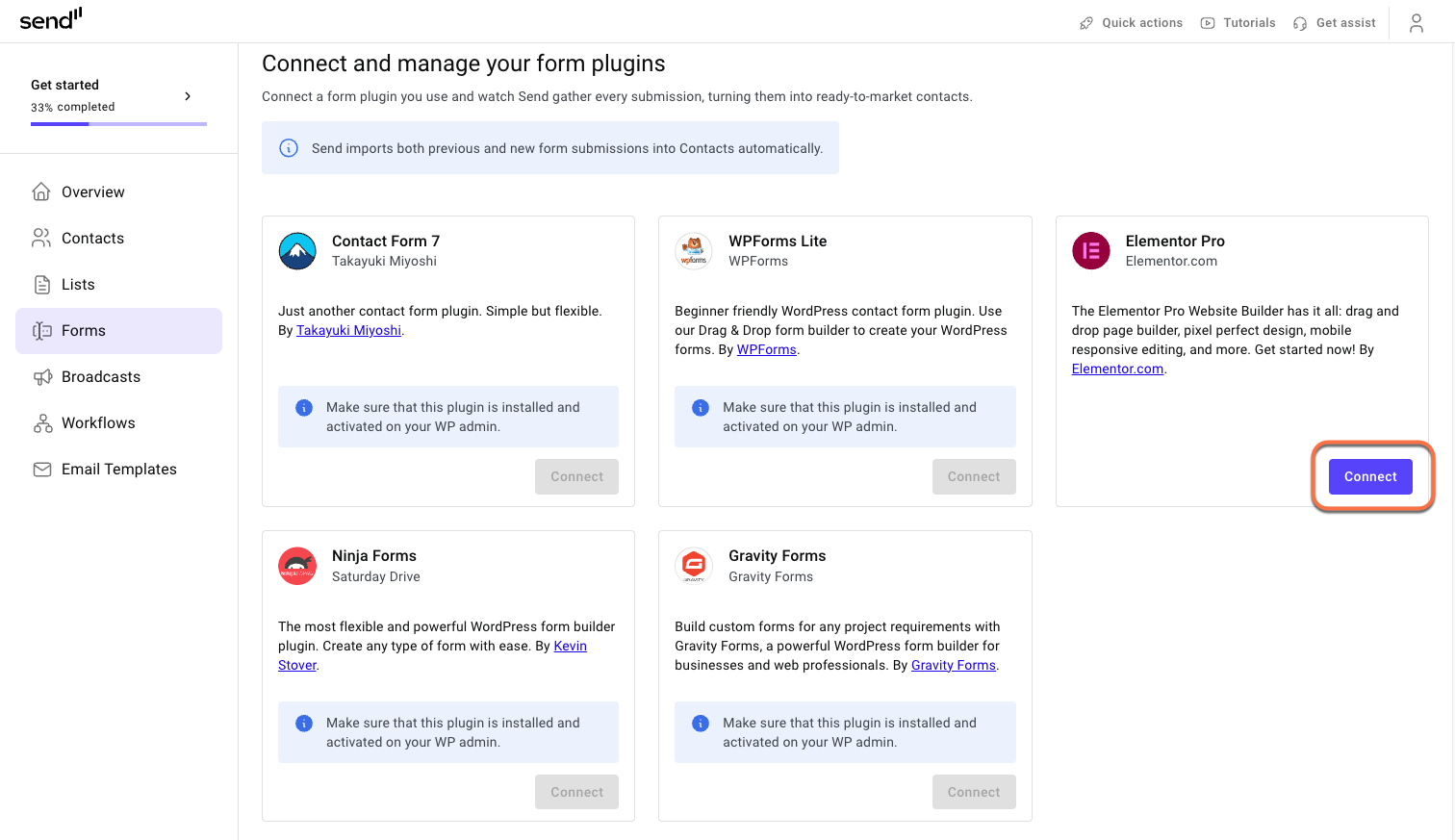This screenshot has width=1455, height=840.
Task: Click the Contact Form 7 logo
Action: click(x=297, y=251)
